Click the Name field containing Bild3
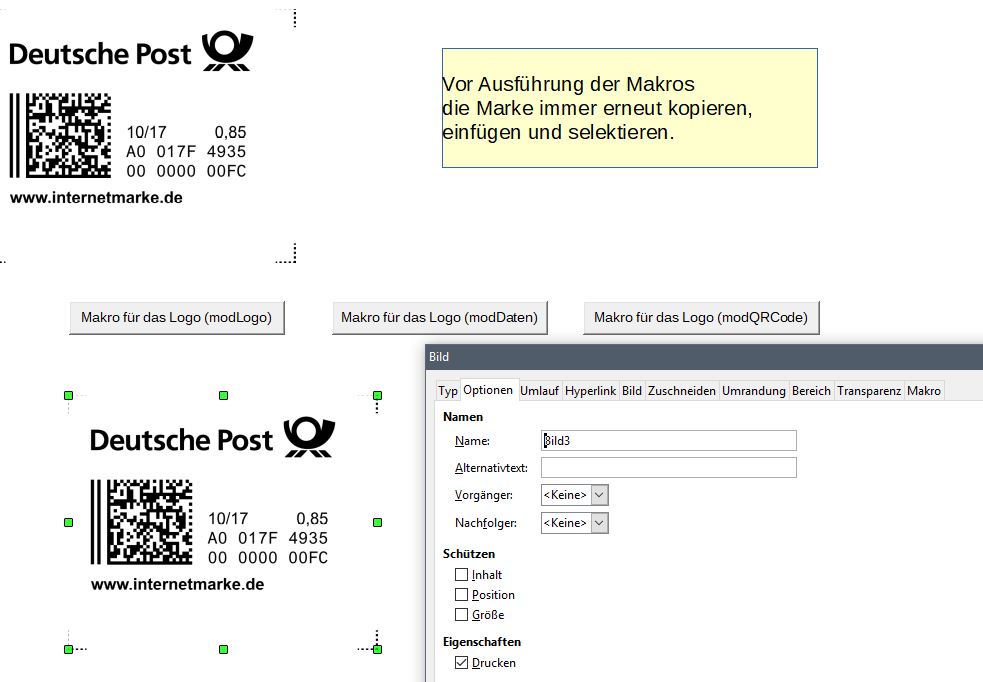This screenshot has width=983, height=682. pos(668,441)
